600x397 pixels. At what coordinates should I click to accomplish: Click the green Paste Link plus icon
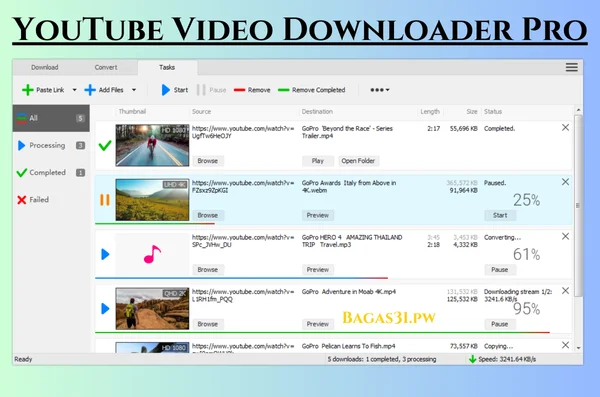(x=28, y=90)
